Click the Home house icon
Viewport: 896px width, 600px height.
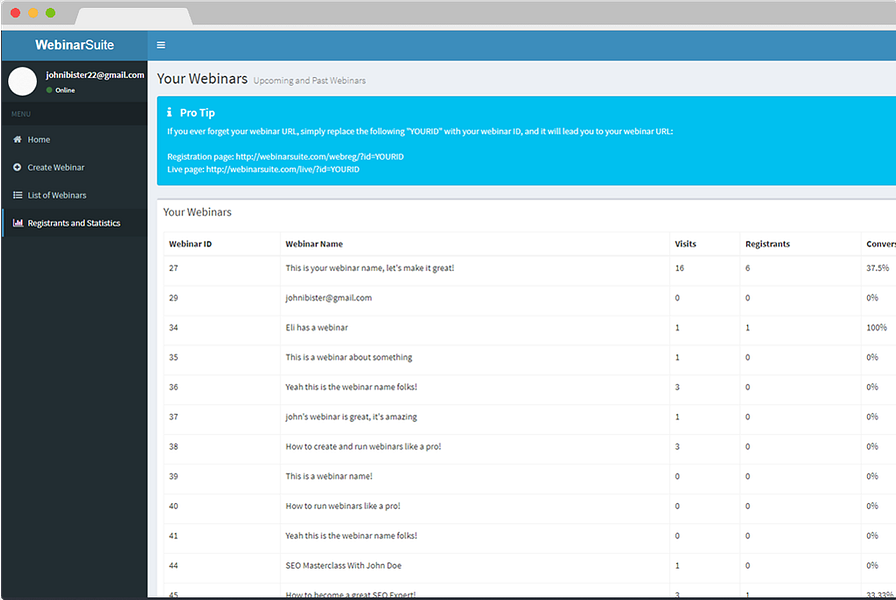[17, 139]
